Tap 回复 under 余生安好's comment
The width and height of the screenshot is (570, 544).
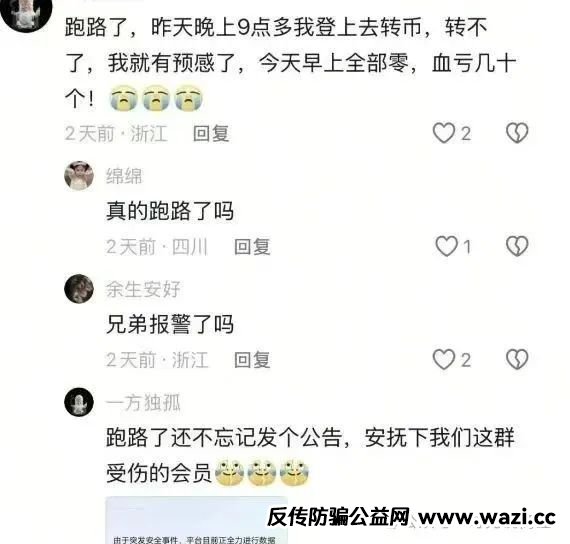(x=252, y=360)
